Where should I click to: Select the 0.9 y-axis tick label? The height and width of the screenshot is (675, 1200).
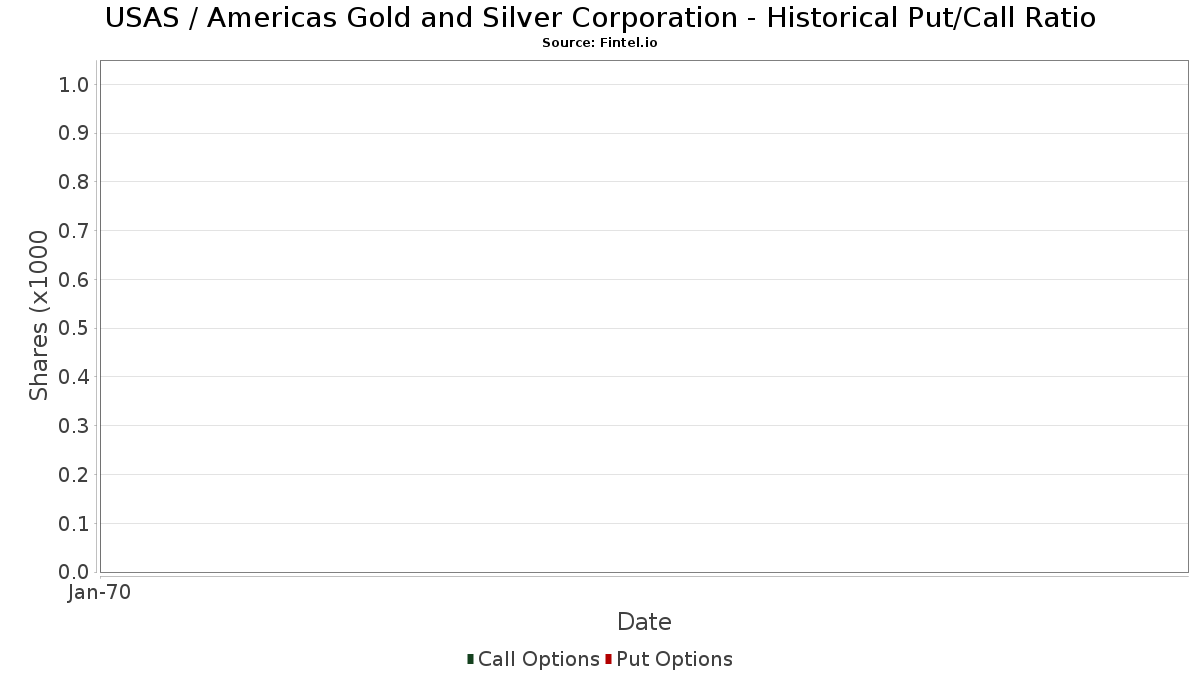point(74,134)
